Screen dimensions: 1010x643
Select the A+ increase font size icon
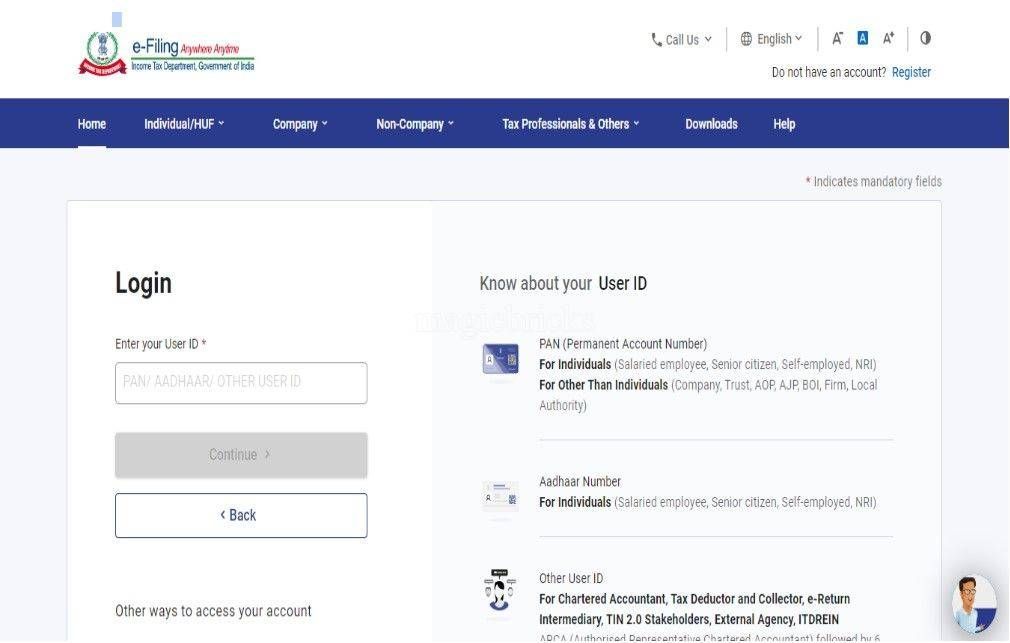tap(887, 37)
